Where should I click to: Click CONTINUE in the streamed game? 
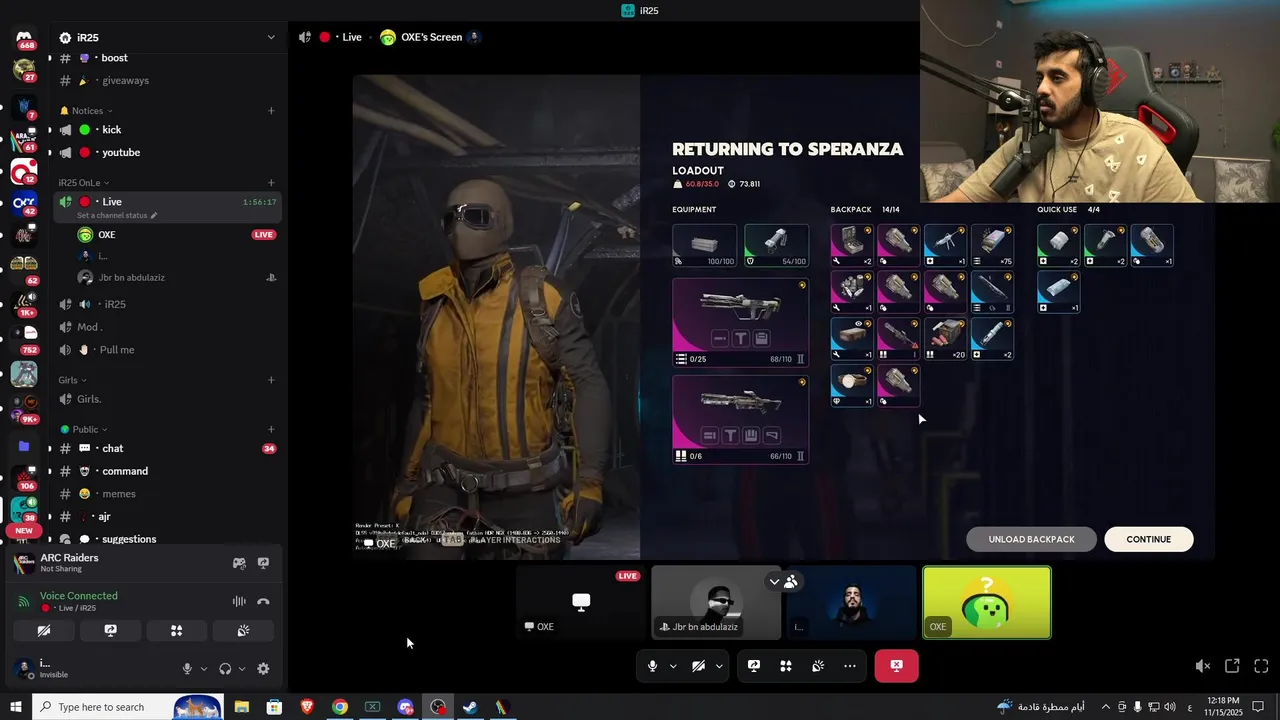point(1149,539)
